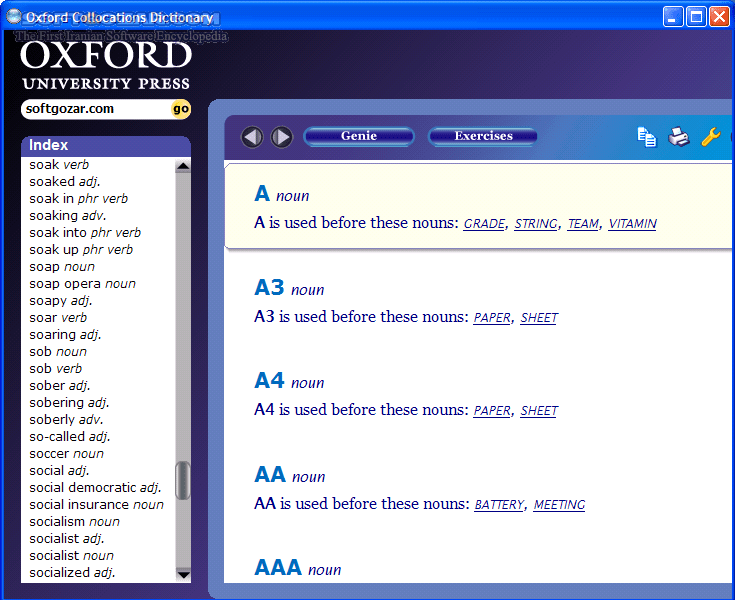This screenshot has height=600, width=735.
Task: Click the index scrollbar down arrow
Action: [183, 574]
